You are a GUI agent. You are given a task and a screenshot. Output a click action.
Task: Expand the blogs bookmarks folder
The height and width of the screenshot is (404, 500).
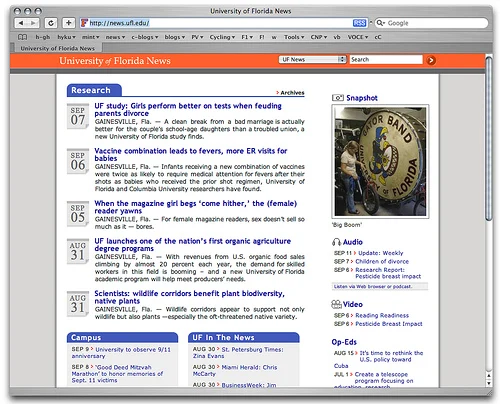175,37
